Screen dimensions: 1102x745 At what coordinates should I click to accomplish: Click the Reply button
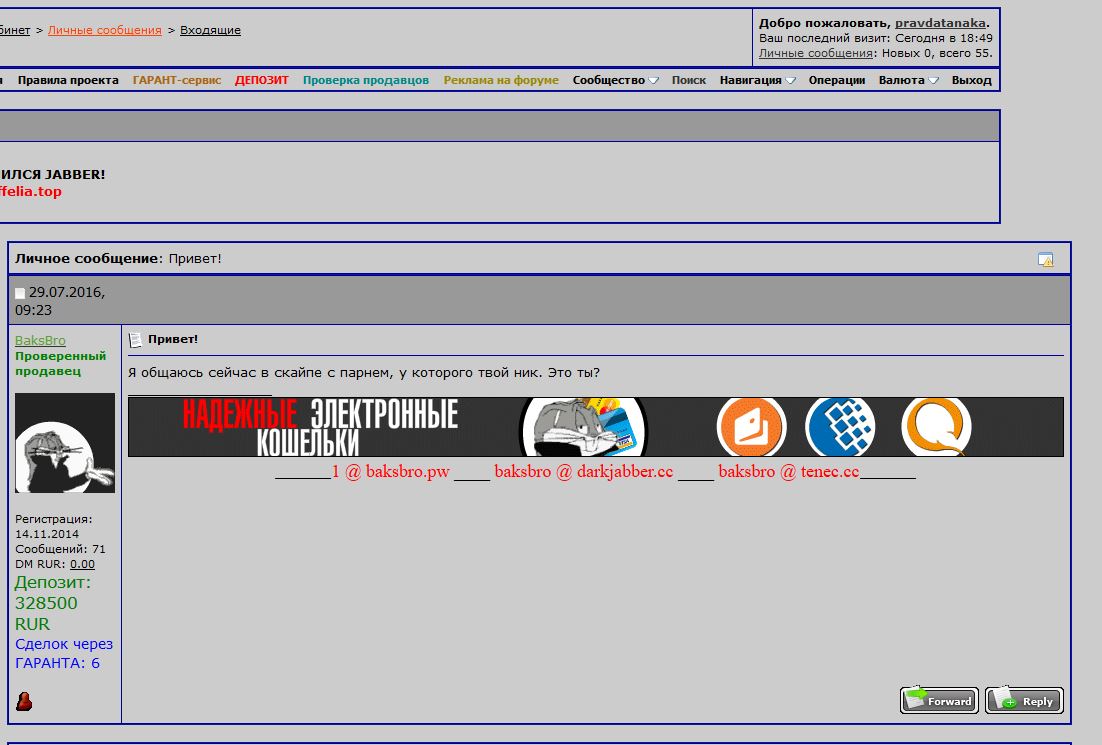click(1024, 700)
